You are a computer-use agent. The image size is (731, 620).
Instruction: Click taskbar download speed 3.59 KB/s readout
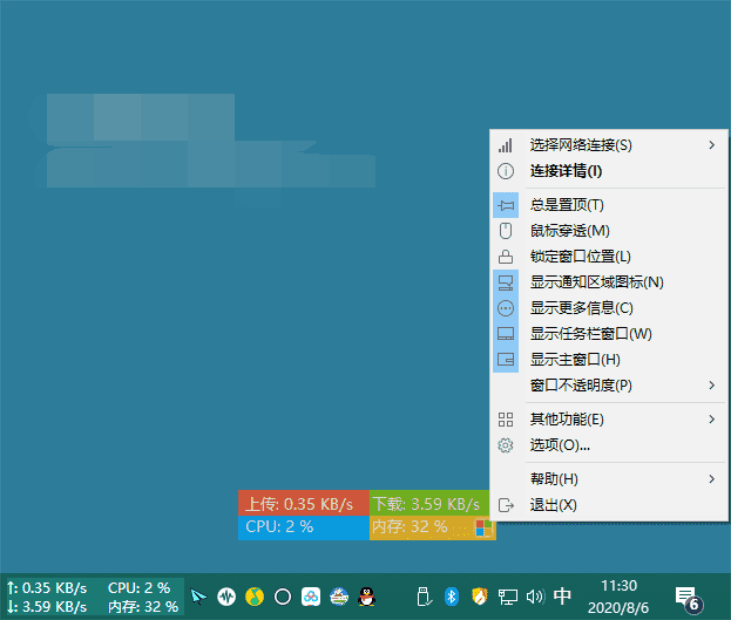click(47, 607)
